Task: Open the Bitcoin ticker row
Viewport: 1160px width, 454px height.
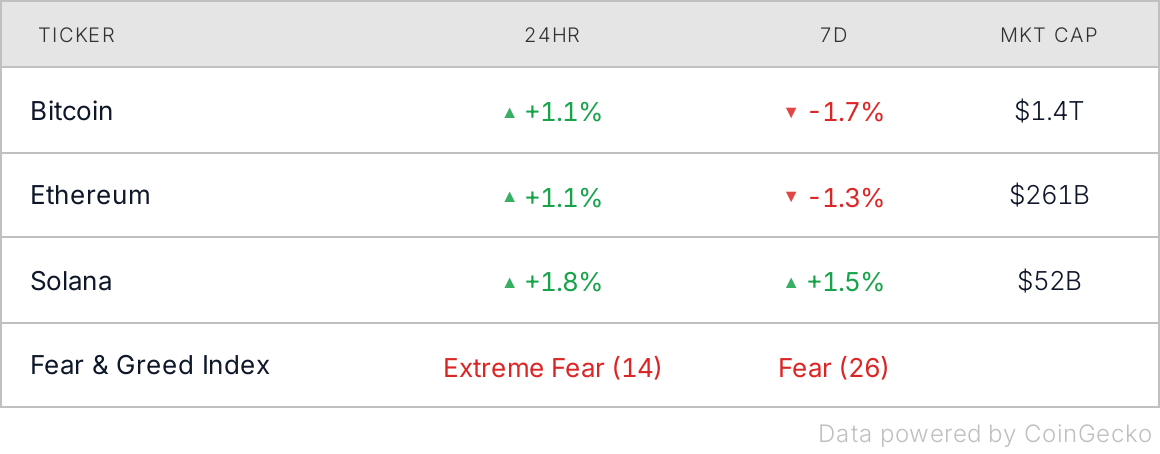Action: [580, 111]
